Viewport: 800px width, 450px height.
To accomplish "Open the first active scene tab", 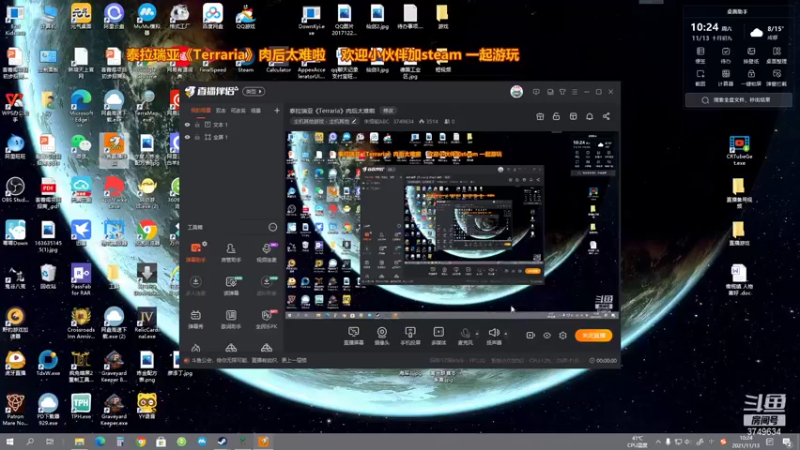I will point(201,110).
